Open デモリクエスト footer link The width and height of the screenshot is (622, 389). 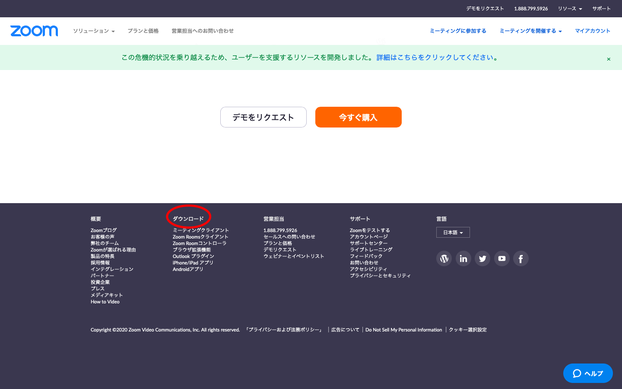280,250
